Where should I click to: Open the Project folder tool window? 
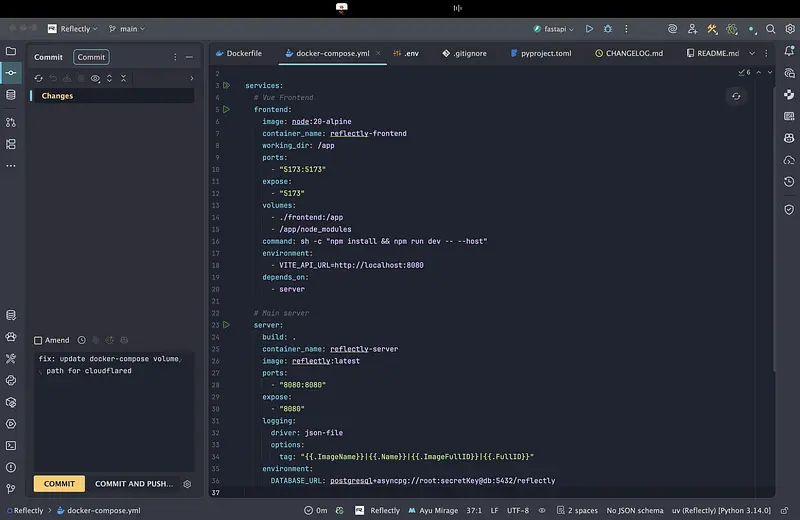(x=11, y=51)
